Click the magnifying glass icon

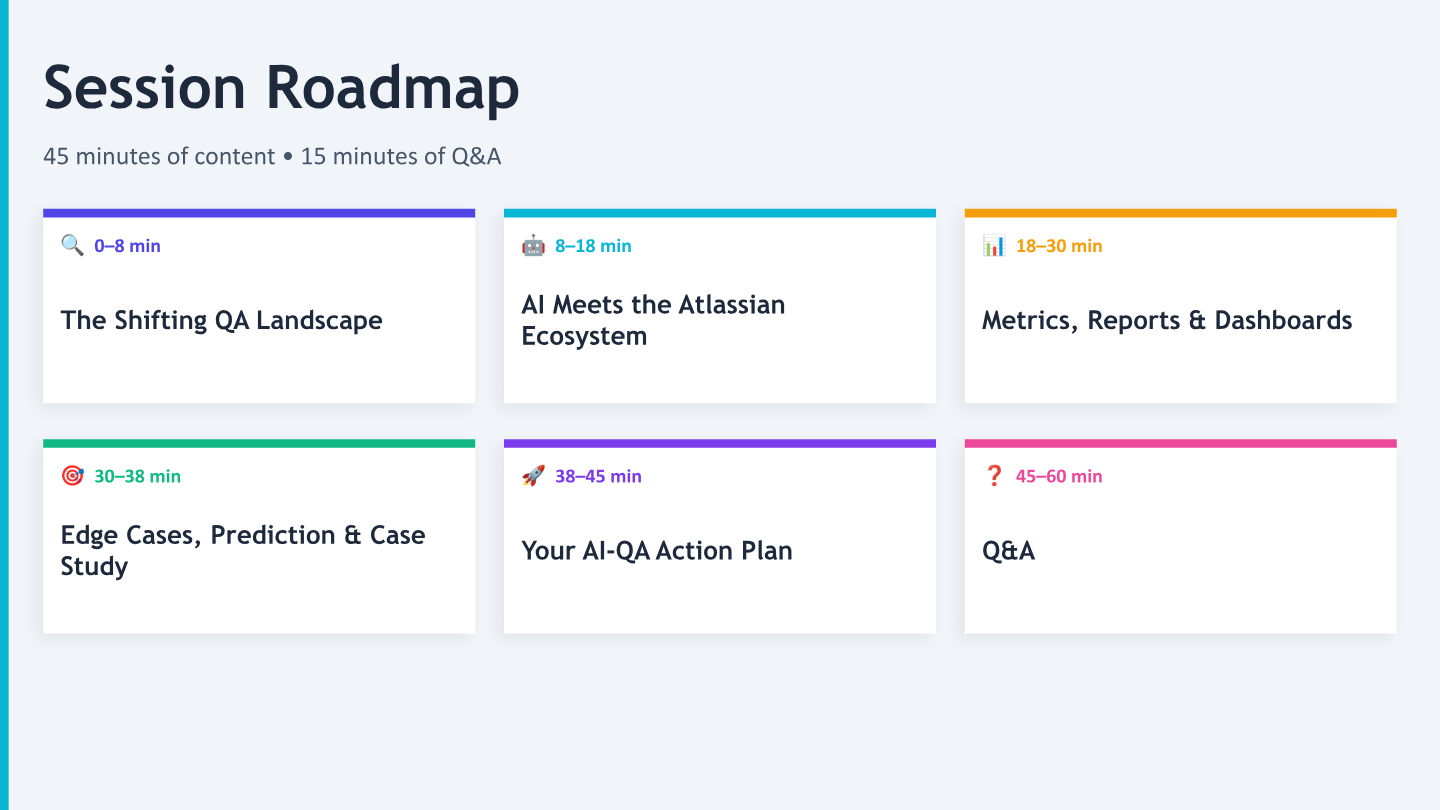pos(72,245)
